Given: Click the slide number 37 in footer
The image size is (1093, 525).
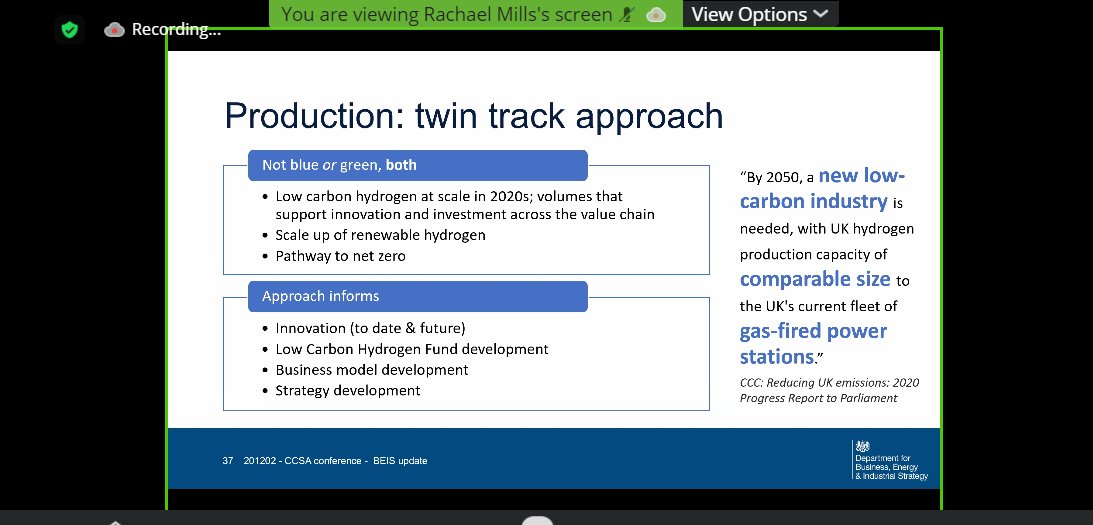Looking at the screenshot, I should [228, 461].
